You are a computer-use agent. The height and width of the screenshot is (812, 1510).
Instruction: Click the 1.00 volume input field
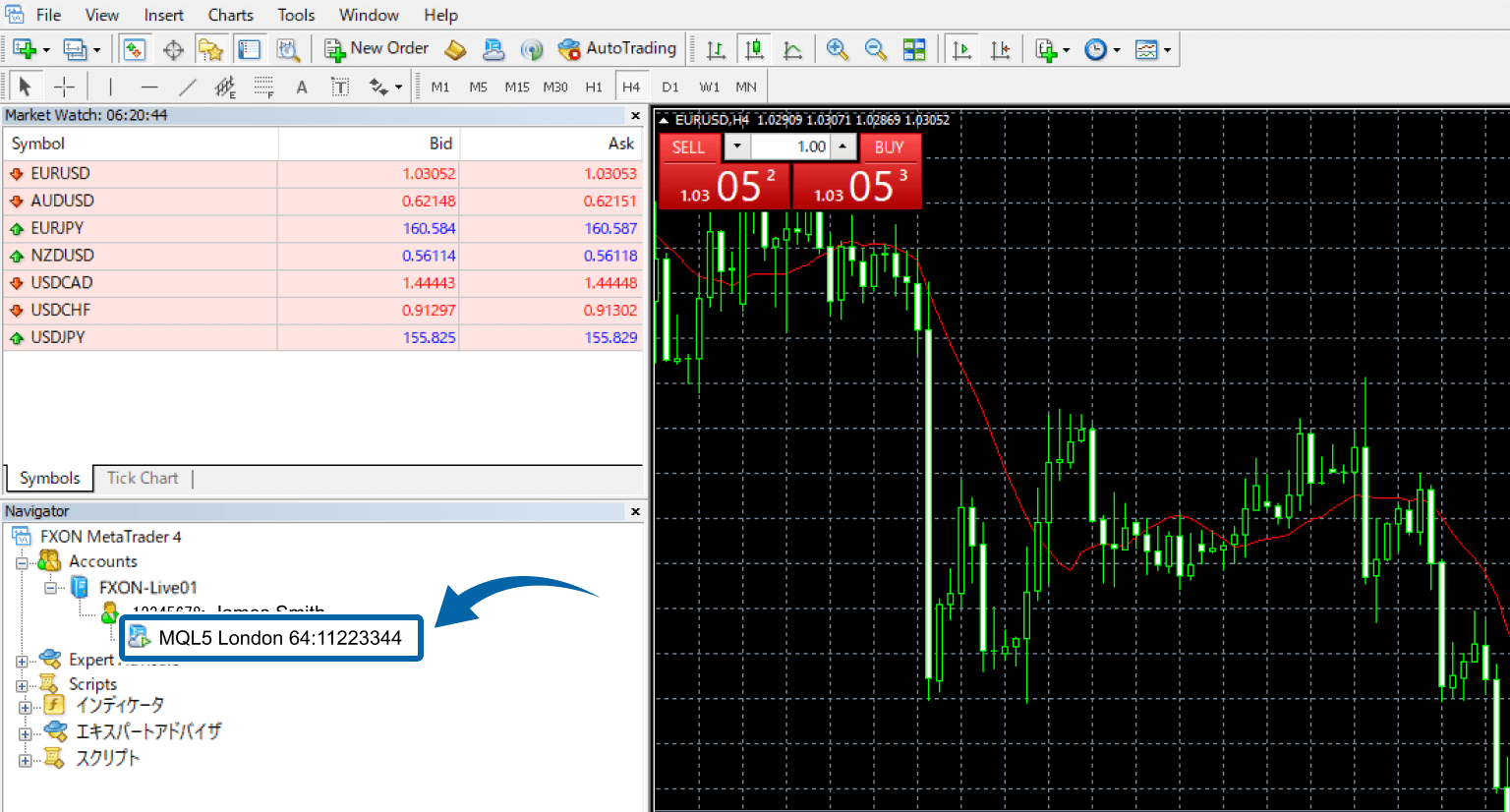click(791, 147)
